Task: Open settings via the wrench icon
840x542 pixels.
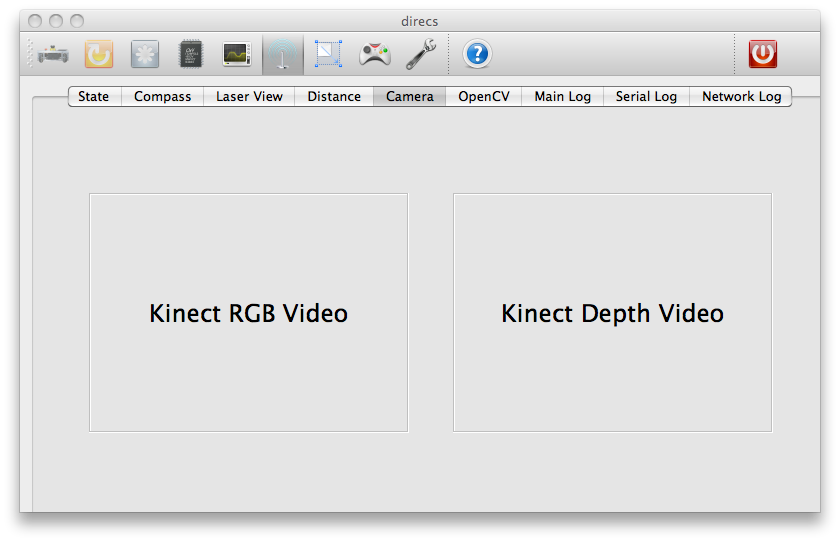Action: tap(421, 54)
